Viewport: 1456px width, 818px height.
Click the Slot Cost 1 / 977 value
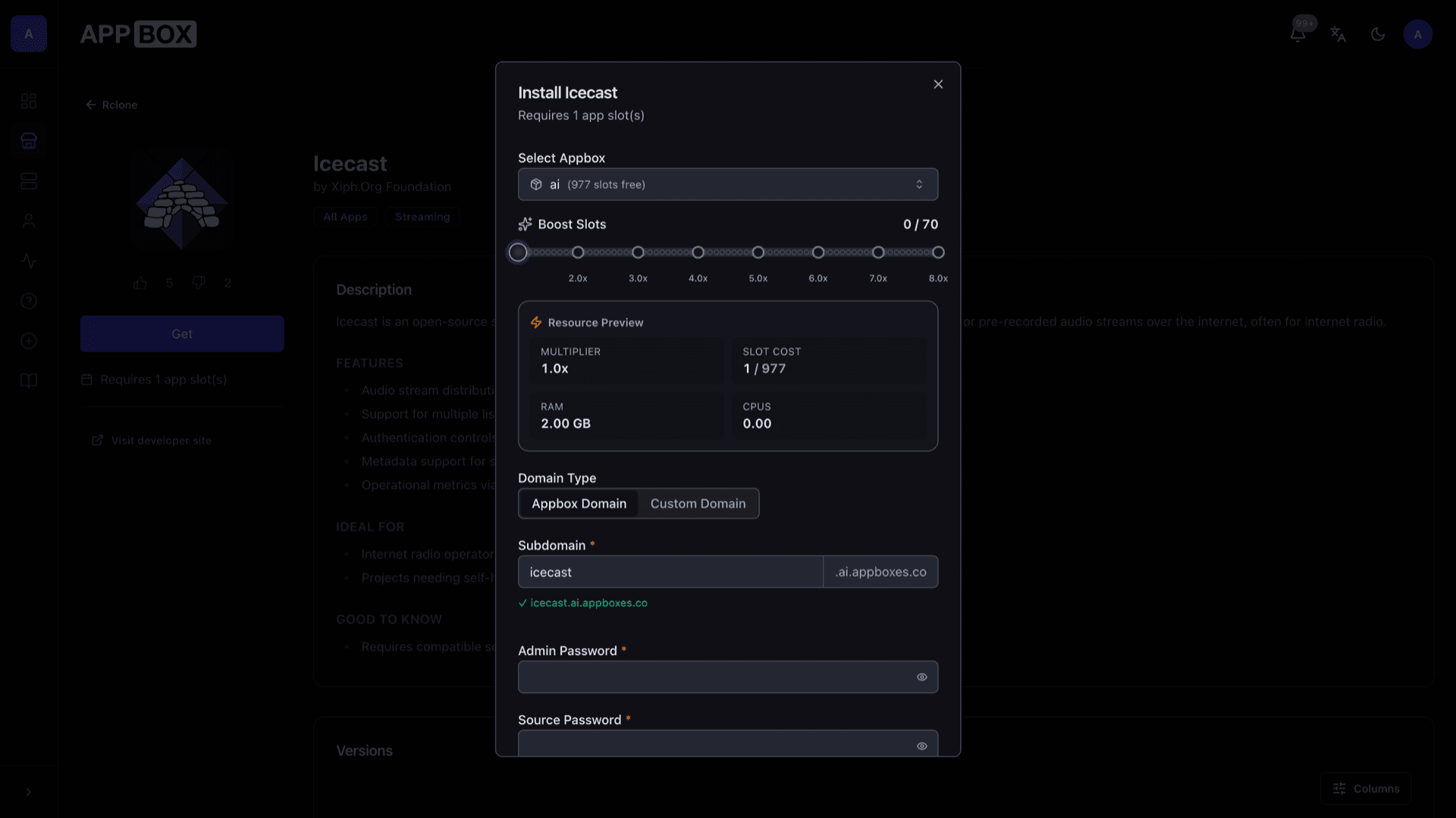click(x=764, y=368)
